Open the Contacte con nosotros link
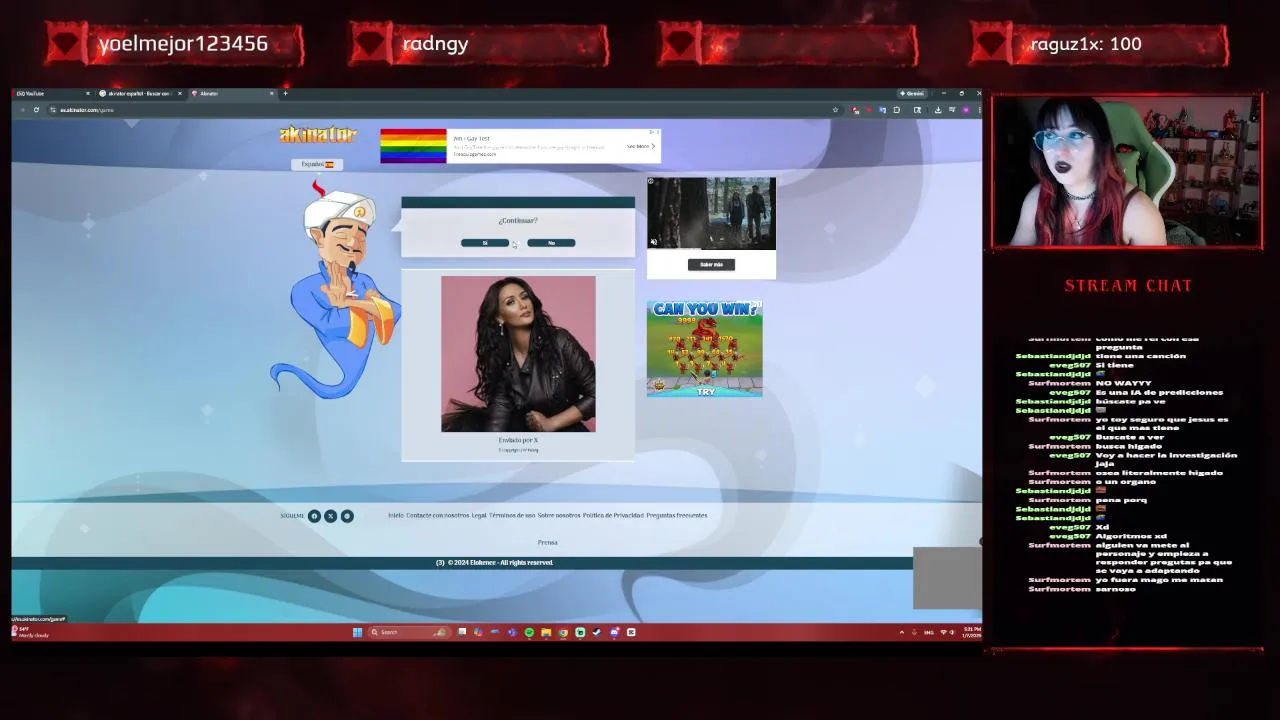 [437, 516]
